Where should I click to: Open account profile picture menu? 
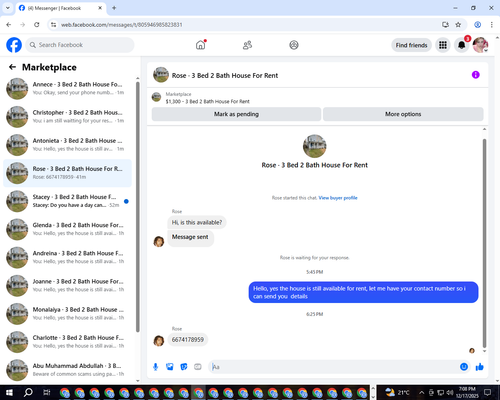tap(480, 45)
